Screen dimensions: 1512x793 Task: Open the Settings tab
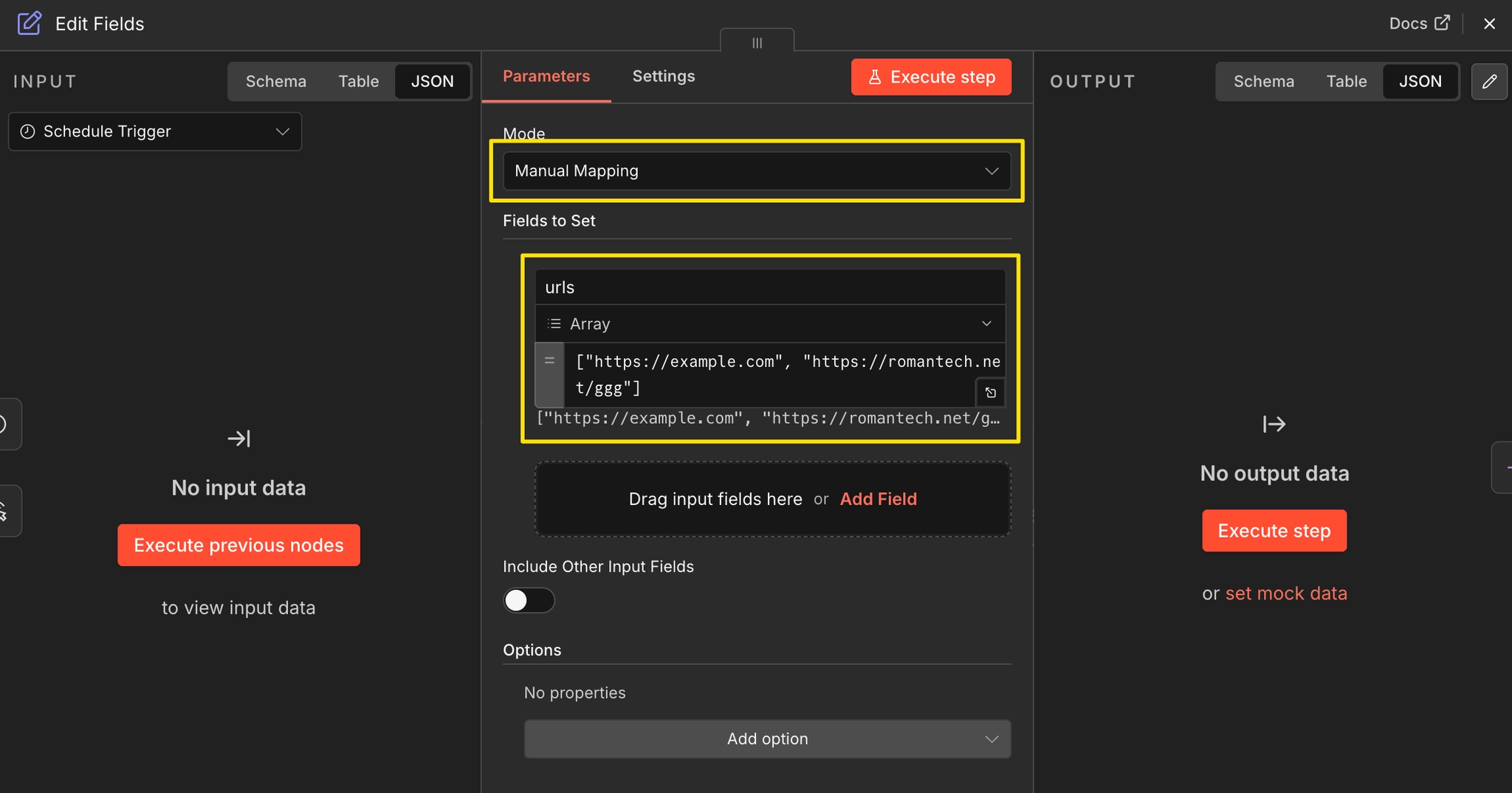point(663,76)
